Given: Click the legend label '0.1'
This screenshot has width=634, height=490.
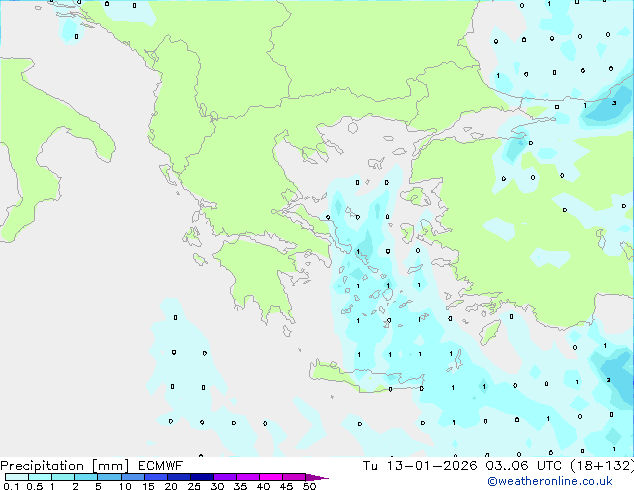Looking at the screenshot, I should [x=11, y=486].
